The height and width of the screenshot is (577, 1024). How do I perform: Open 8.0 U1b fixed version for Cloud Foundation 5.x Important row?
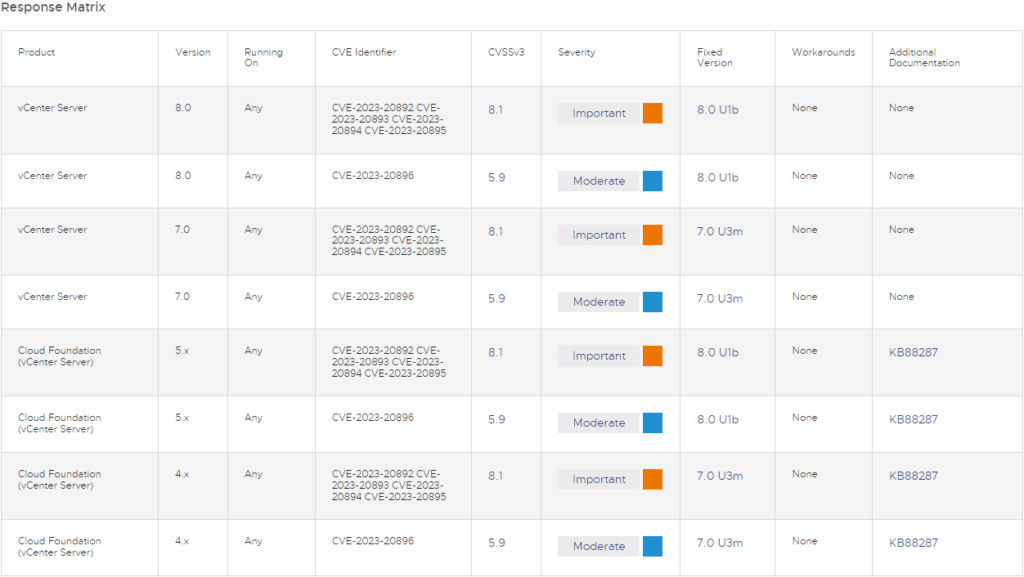coord(718,352)
